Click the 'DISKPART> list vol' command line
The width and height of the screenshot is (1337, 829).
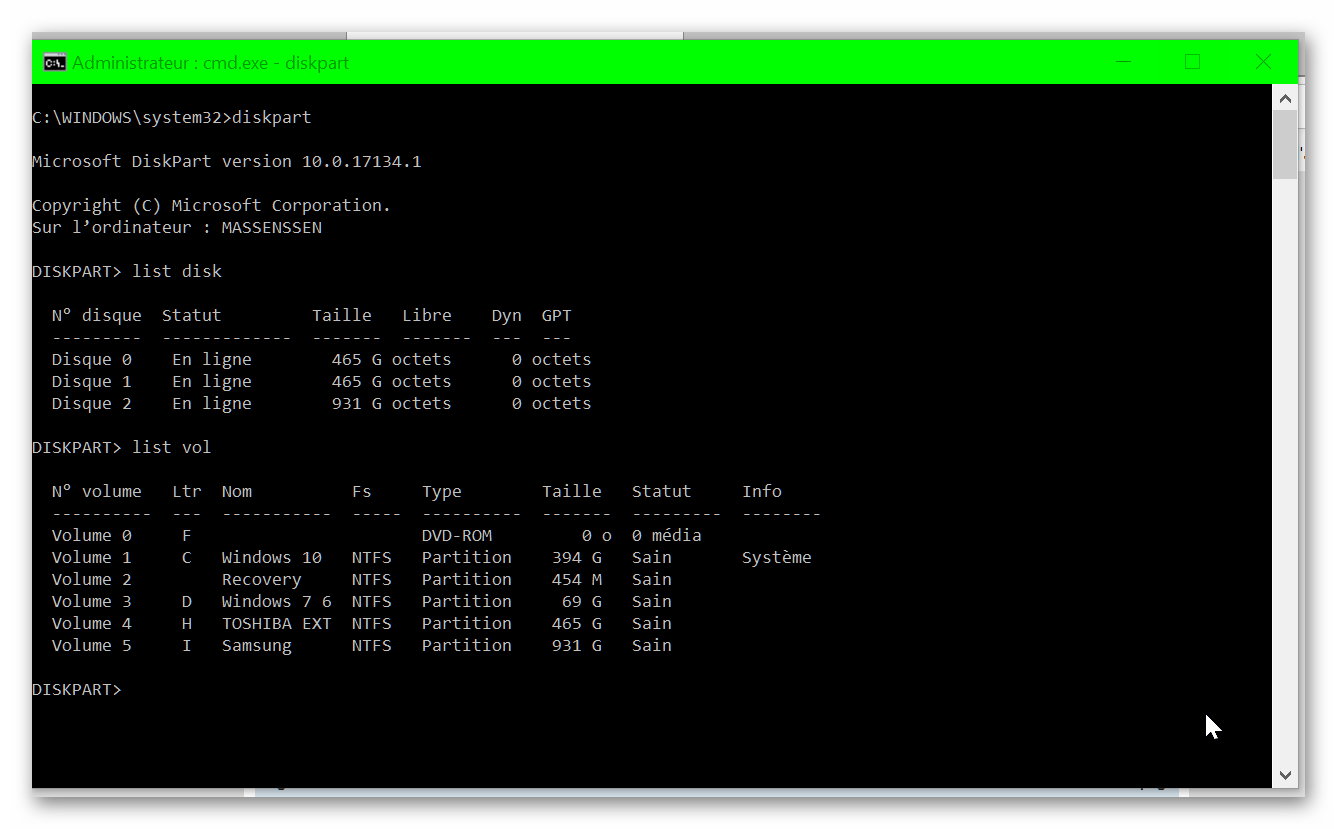122,448
